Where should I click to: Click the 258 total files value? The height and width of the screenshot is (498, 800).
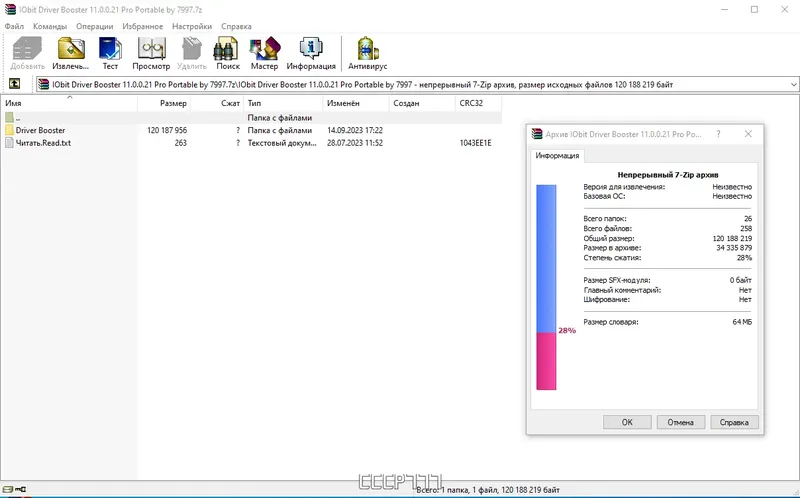click(746, 229)
